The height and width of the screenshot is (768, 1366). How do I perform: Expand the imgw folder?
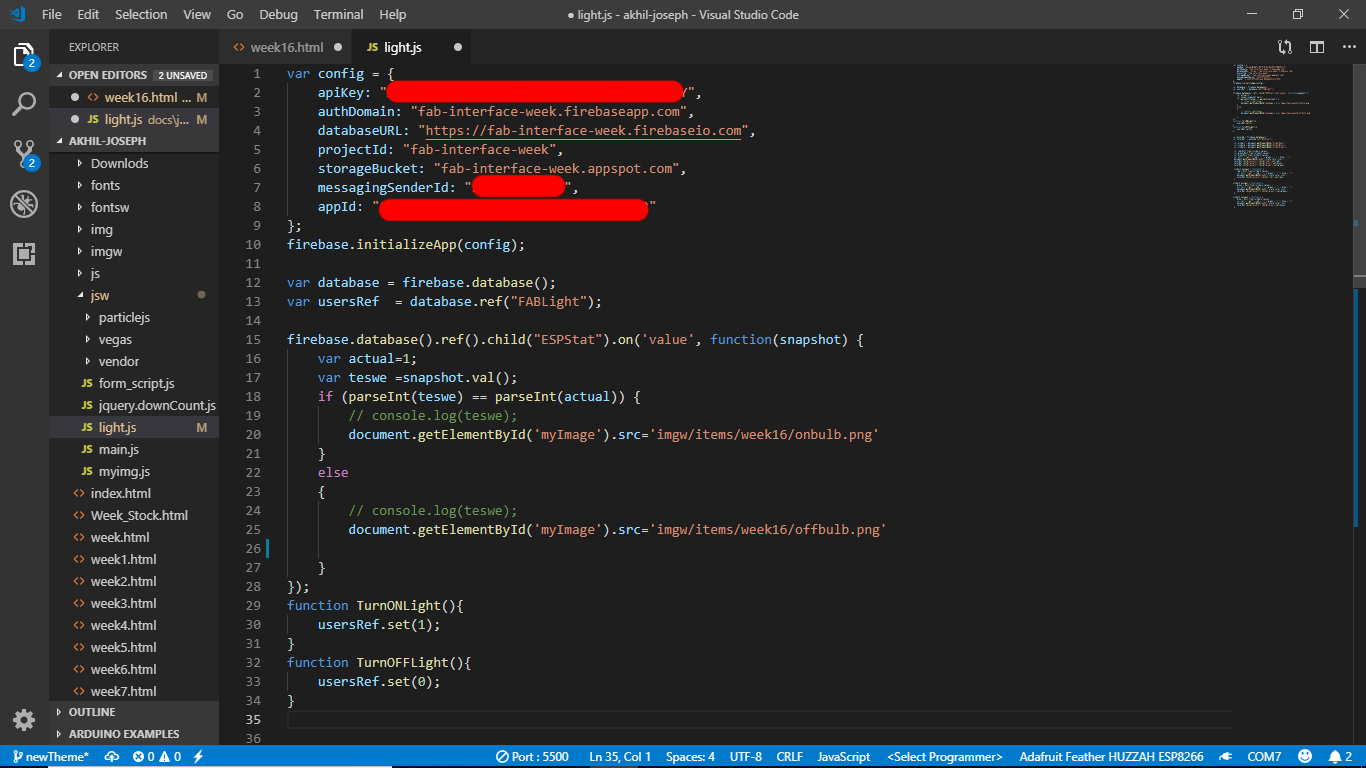(134, 251)
